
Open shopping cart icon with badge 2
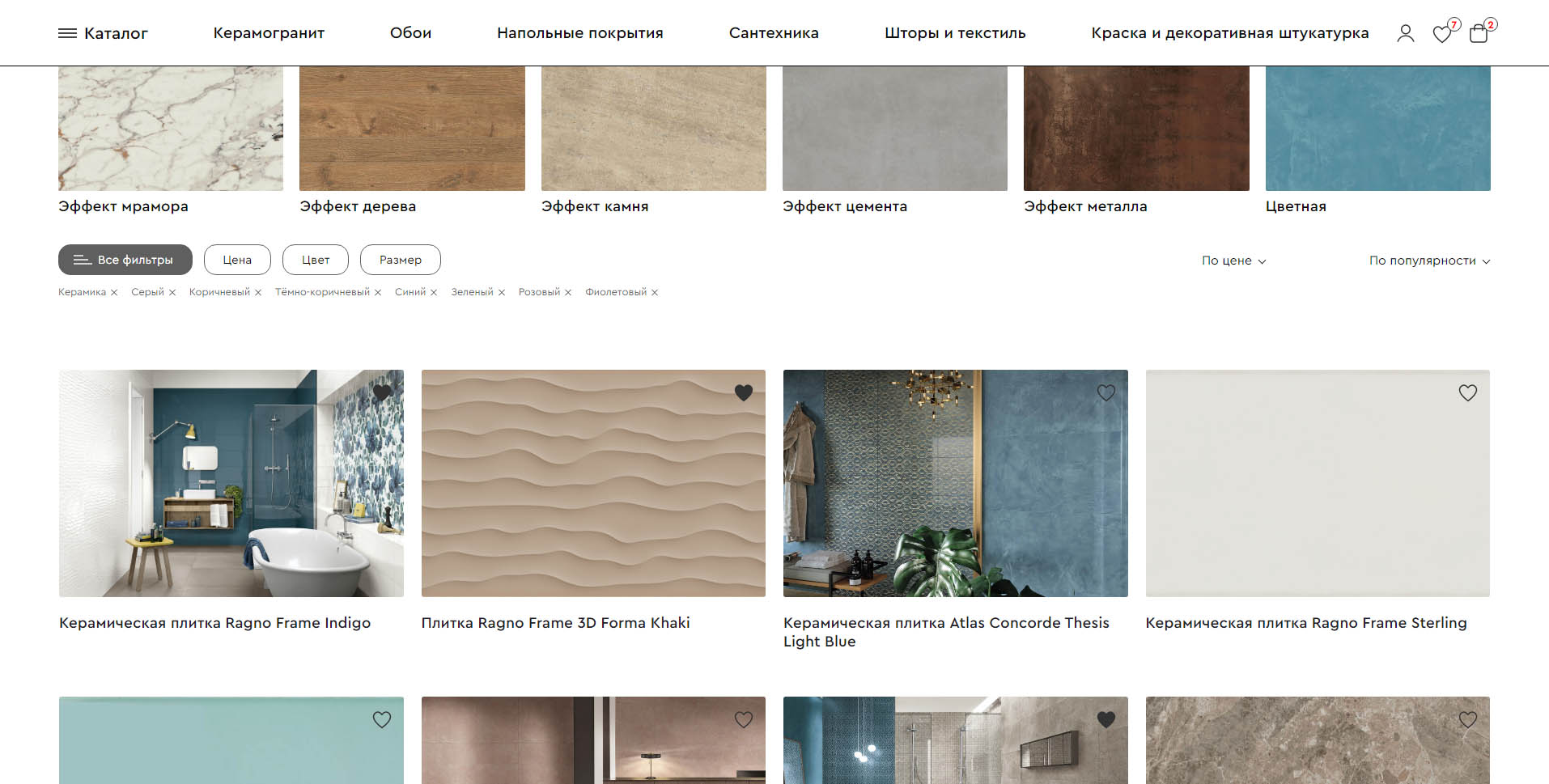pyautogui.click(x=1481, y=32)
